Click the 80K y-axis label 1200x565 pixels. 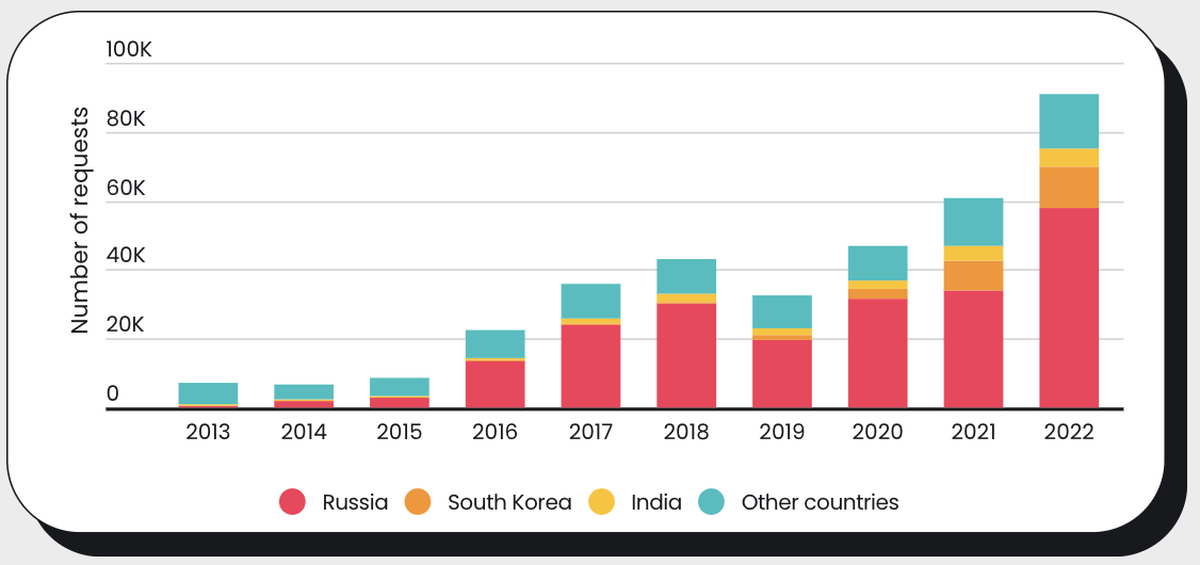[126, 120]
